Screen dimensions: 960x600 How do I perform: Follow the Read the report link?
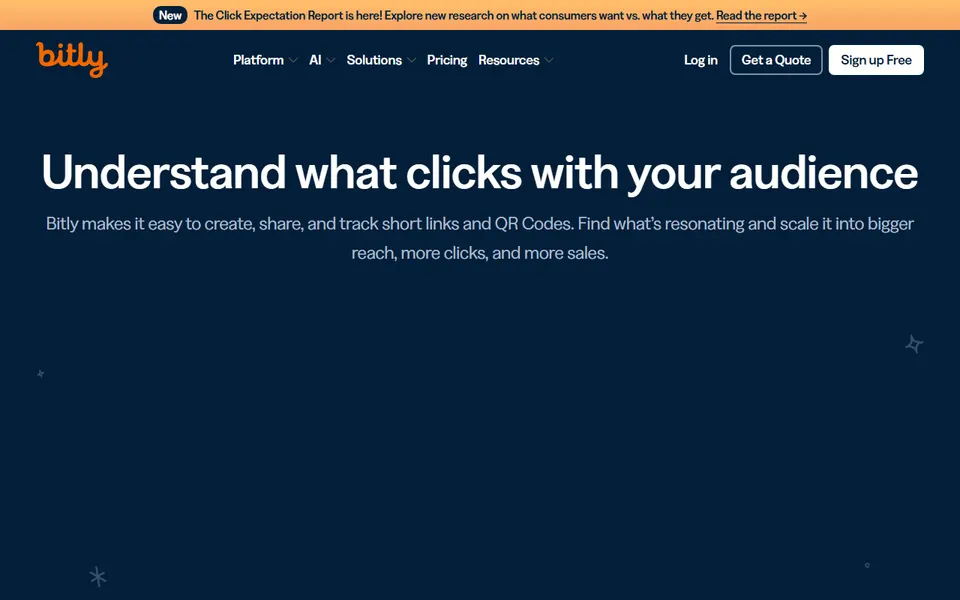pyautogui.click(x=761, y=15)
